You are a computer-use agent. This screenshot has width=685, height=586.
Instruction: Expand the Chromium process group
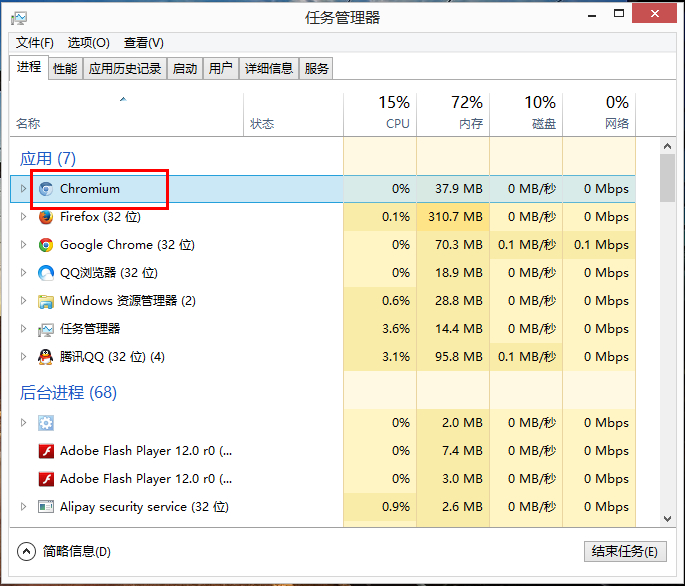point(24,189)
